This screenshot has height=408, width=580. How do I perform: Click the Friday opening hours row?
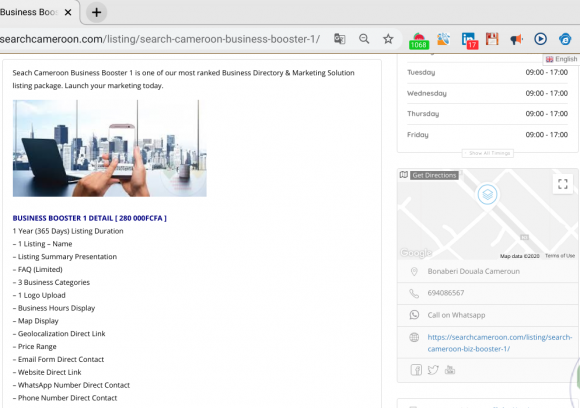coord(487,135)
